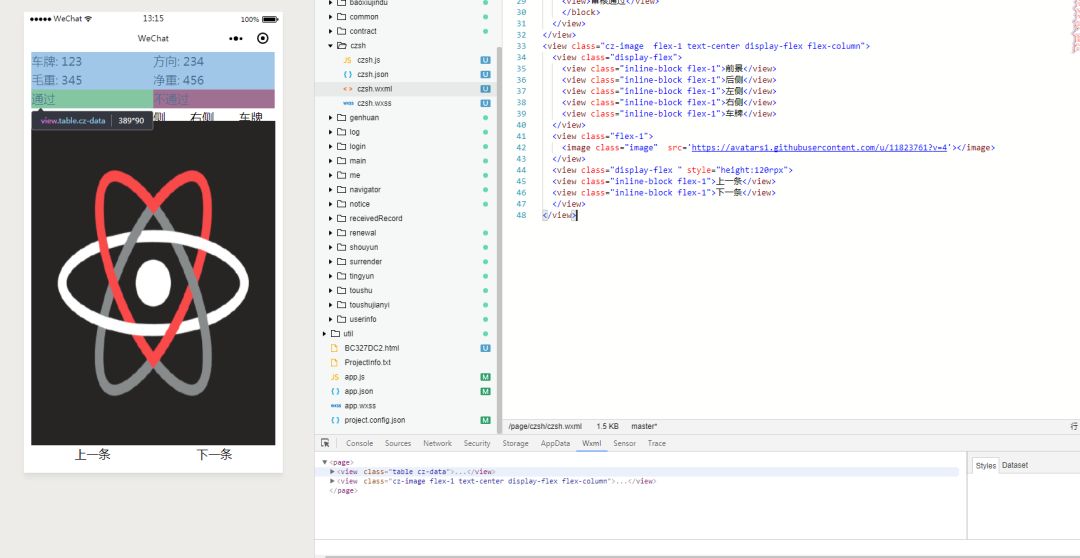
Task: Tap 上一条 in the simulator
Action: [92, 455]
